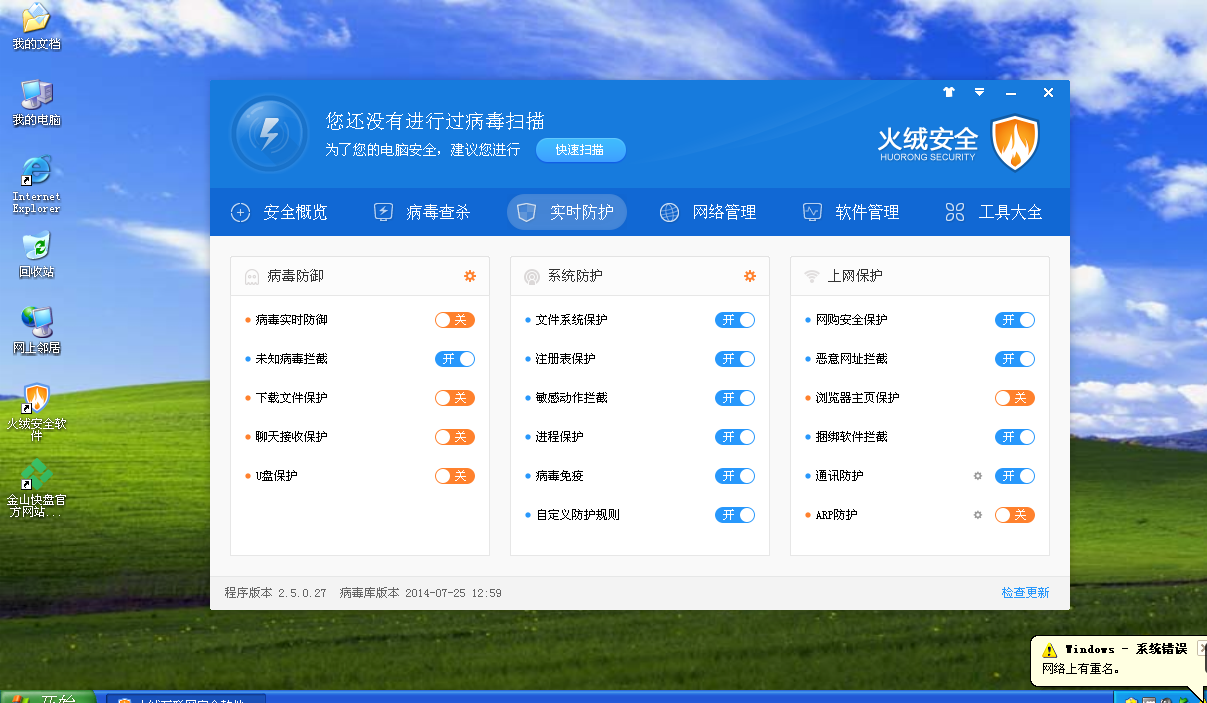
Task: Click the 快速扫描 button
Action: click(580, 150)
